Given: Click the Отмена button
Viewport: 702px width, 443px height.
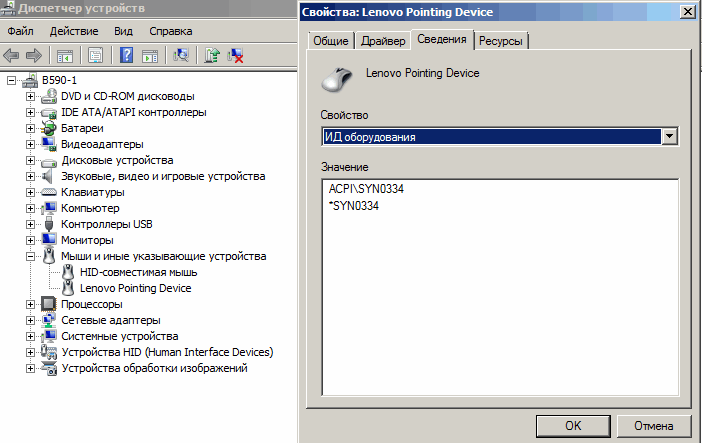Looking at the screenshot, I should (653, 426).
